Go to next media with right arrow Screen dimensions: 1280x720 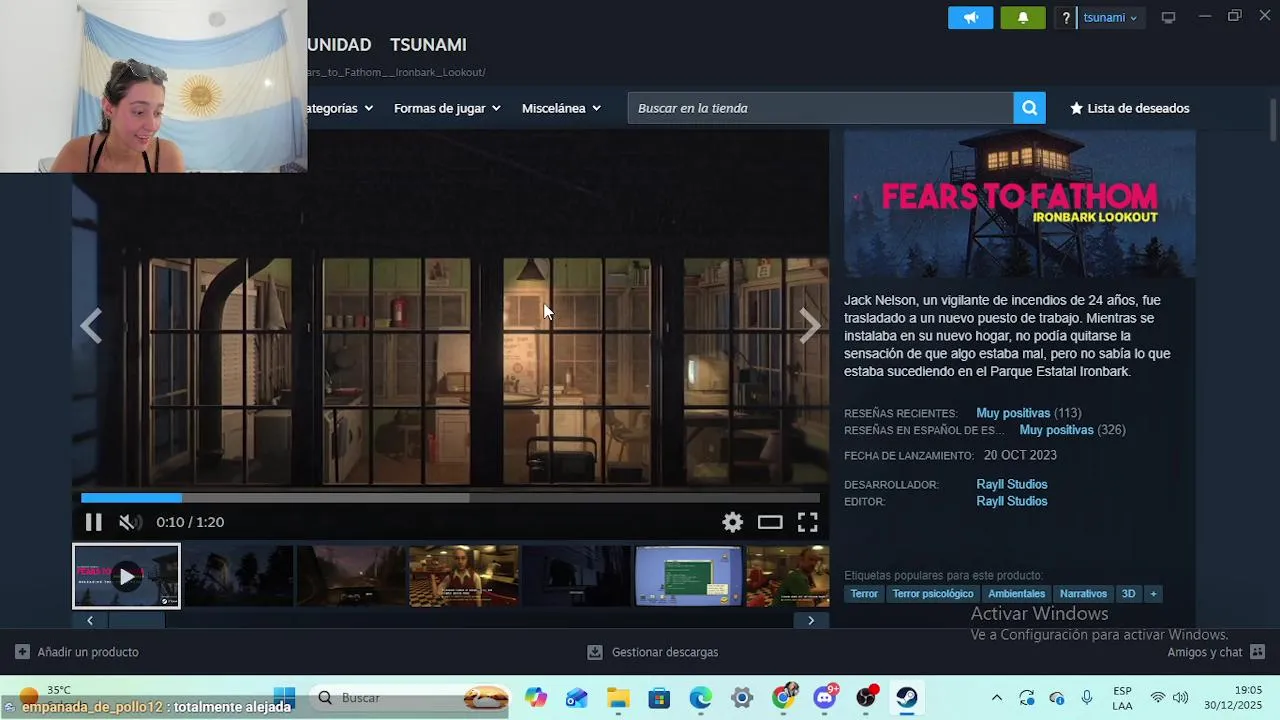tap(810, 326)
